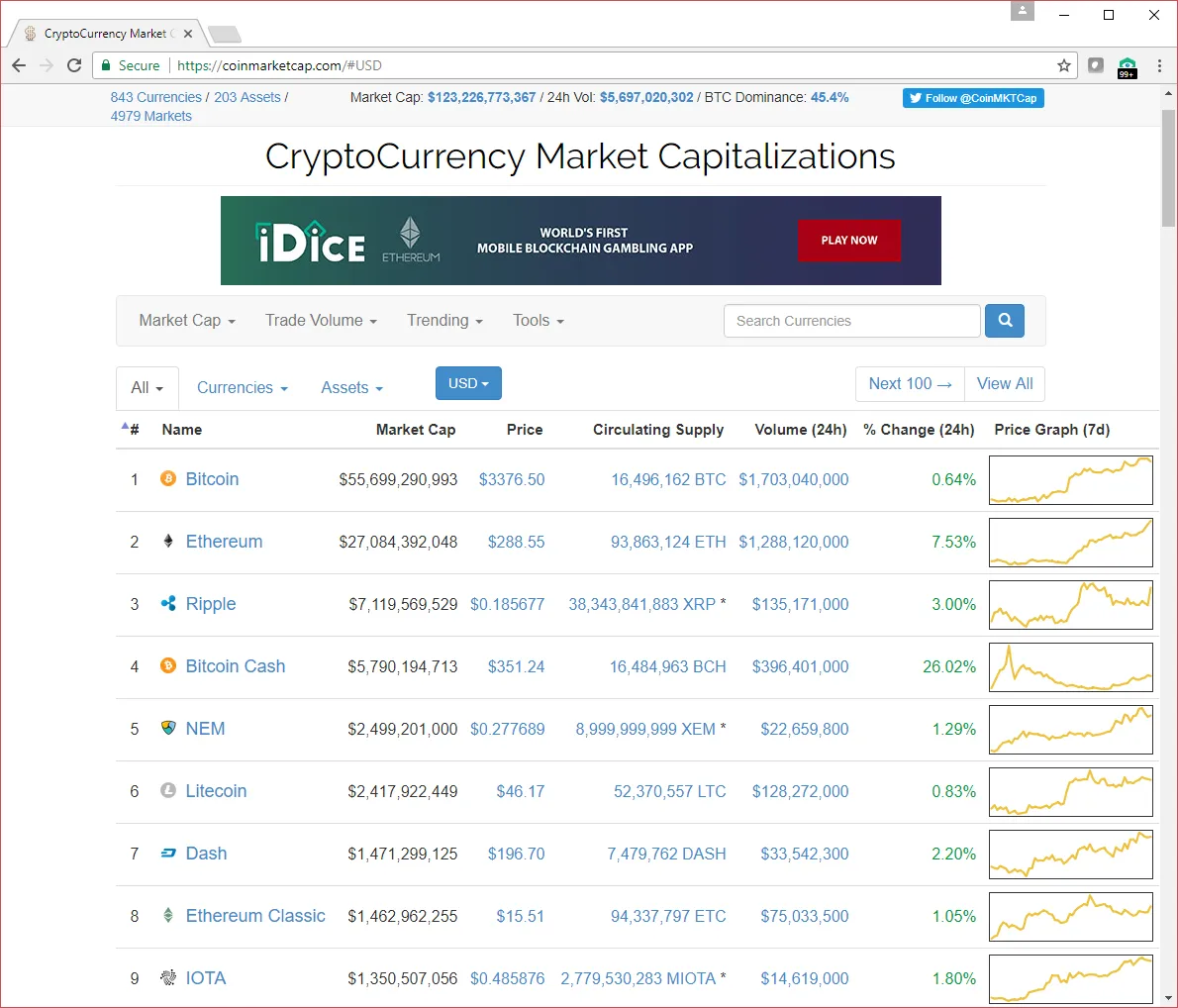This screenshot has height=1008, width=1178.
Task: Sort table by Price header
Action: 525,429
